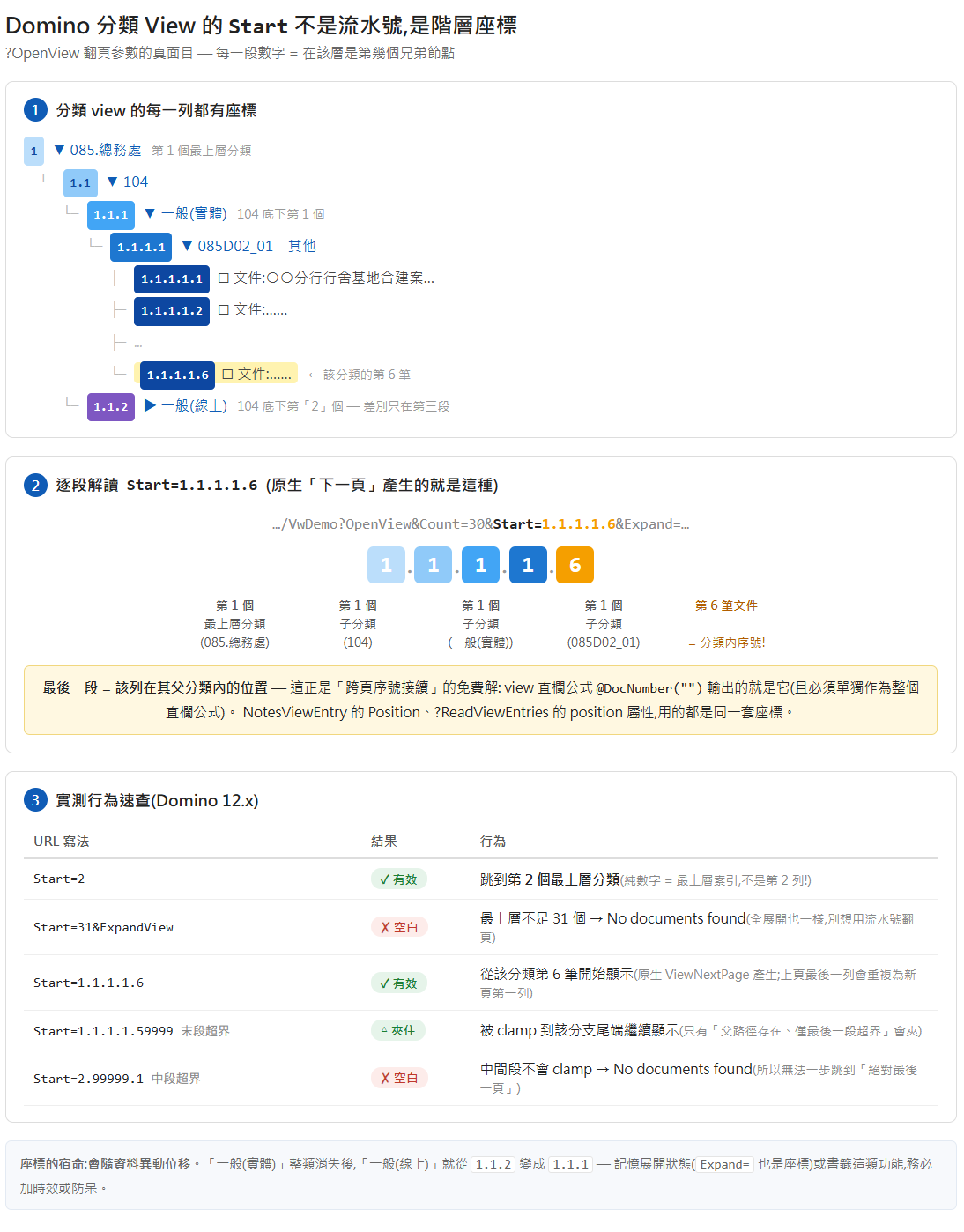Expand the 一般(線上) collapsed category
The width and height of the screenshot is (964, 1232).
[150, 405]
